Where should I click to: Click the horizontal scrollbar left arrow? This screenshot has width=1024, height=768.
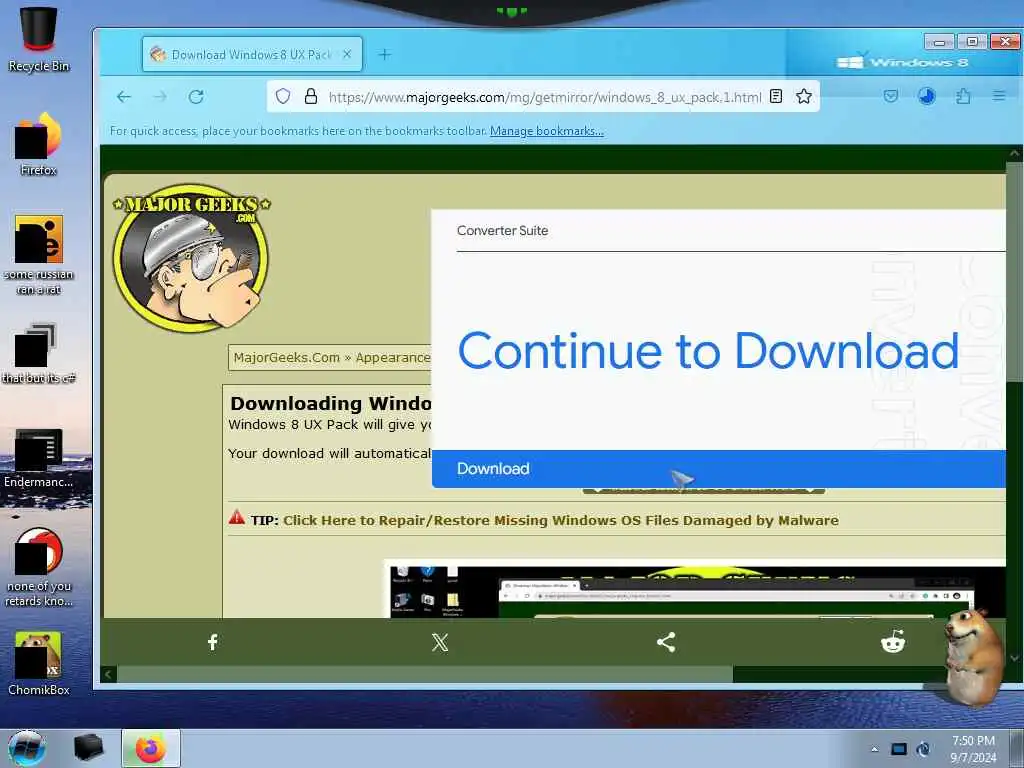point(108,674)
